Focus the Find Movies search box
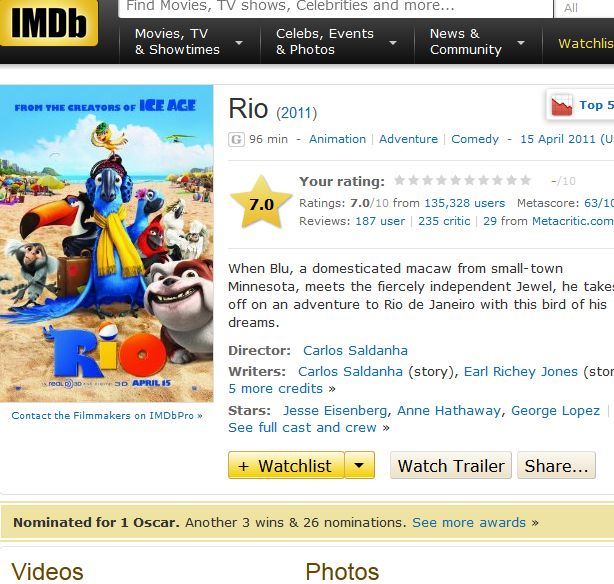This screenshot has height=584, width=614. click(x=336, y=8)
